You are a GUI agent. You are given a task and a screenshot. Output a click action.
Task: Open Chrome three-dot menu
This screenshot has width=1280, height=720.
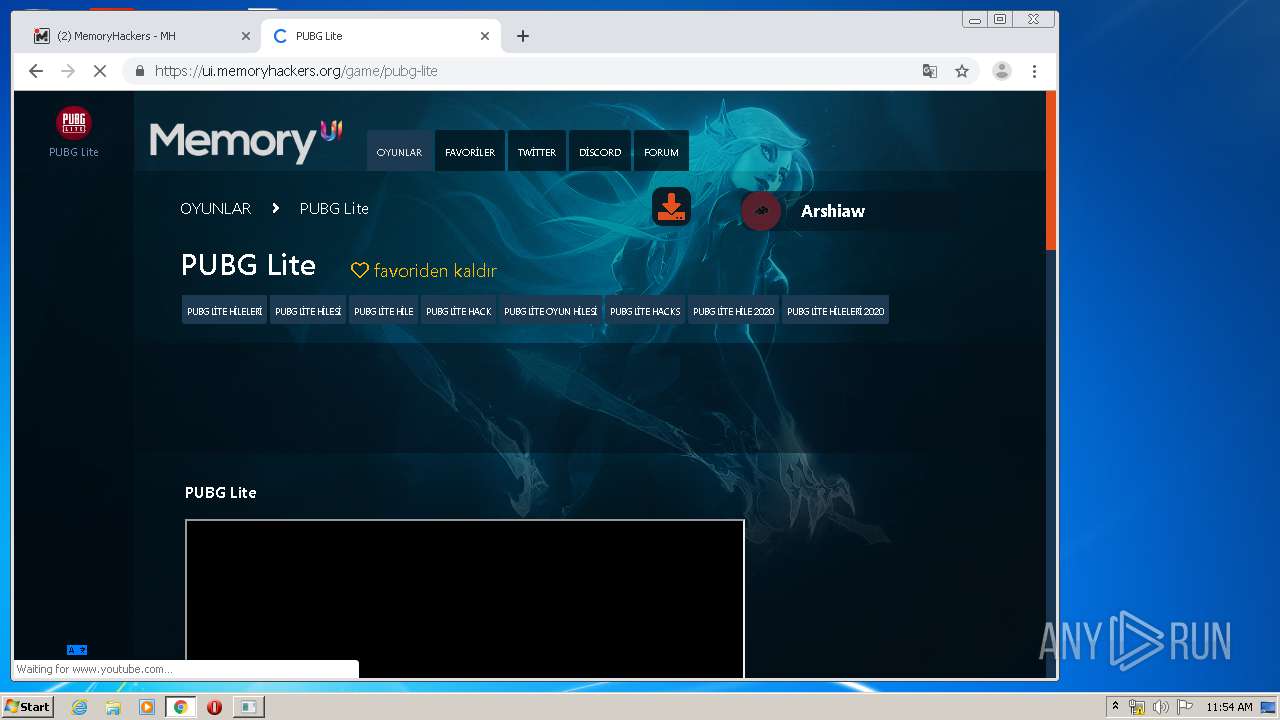[x=1034, y=71]
